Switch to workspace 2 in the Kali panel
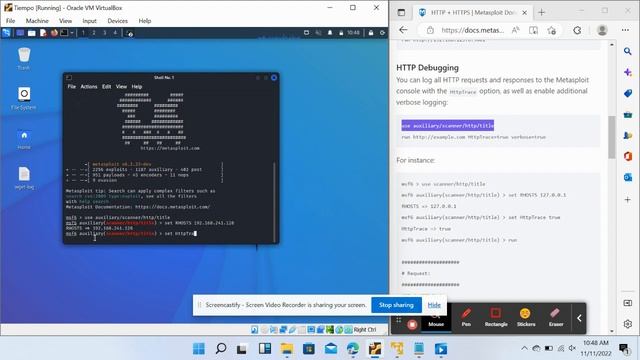640x360 pixels. coord(94,33)
